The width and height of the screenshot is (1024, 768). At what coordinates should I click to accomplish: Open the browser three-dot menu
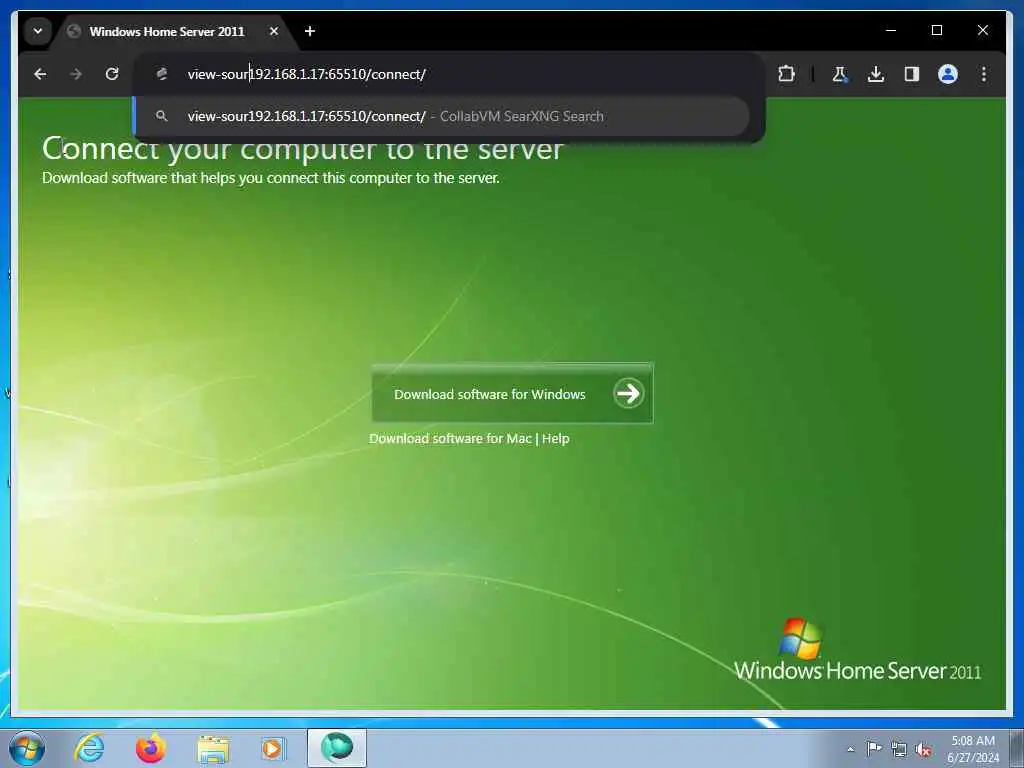(x=984, y=74)
